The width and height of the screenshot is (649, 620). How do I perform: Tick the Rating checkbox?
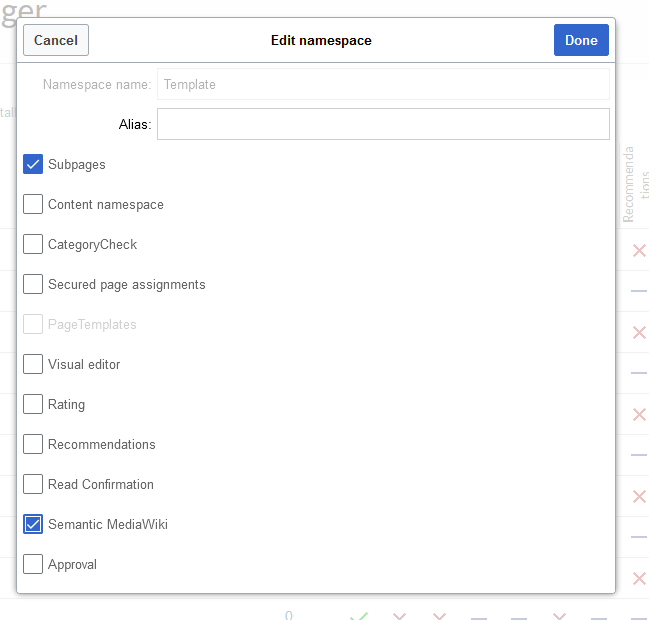[33, 404]
